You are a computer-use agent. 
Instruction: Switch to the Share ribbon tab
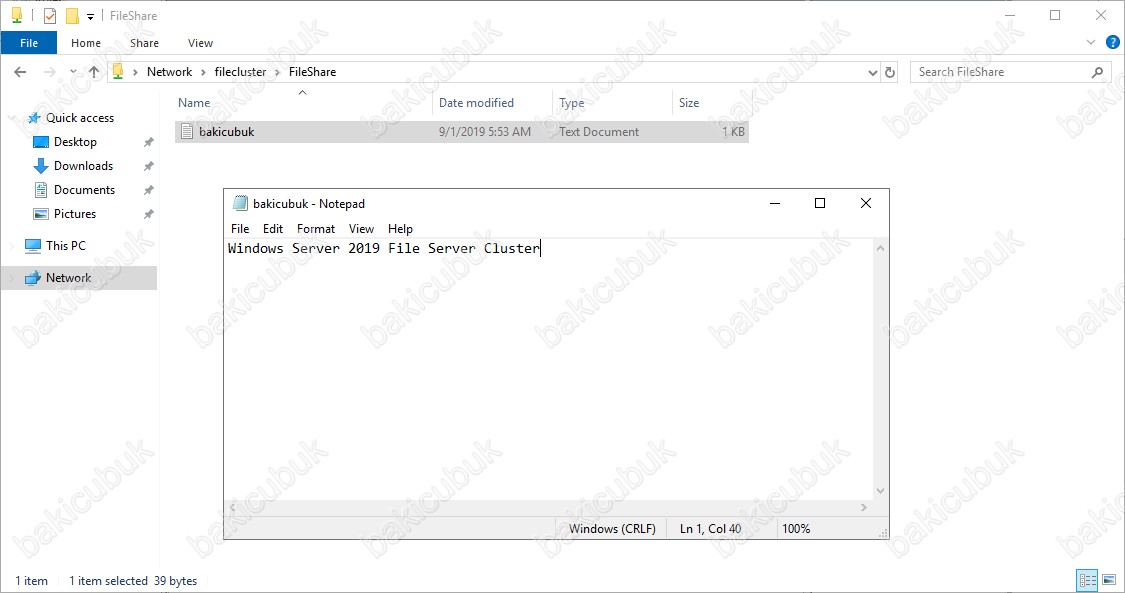pos(144,43)
